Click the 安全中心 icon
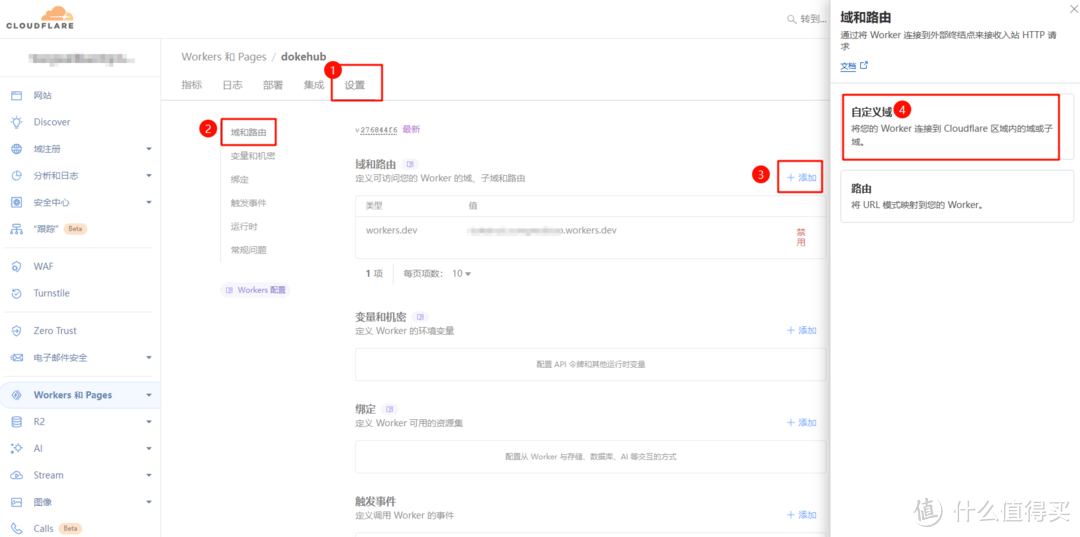Screen dimensions: 1080x537 [17, 203]
